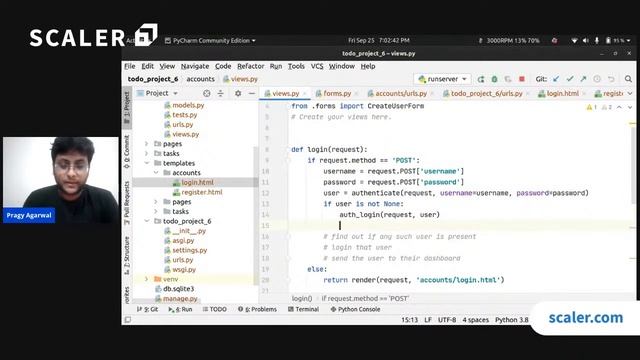Expand the venv folder
Screen dimensions: 640x360
(x=147, y=279)
